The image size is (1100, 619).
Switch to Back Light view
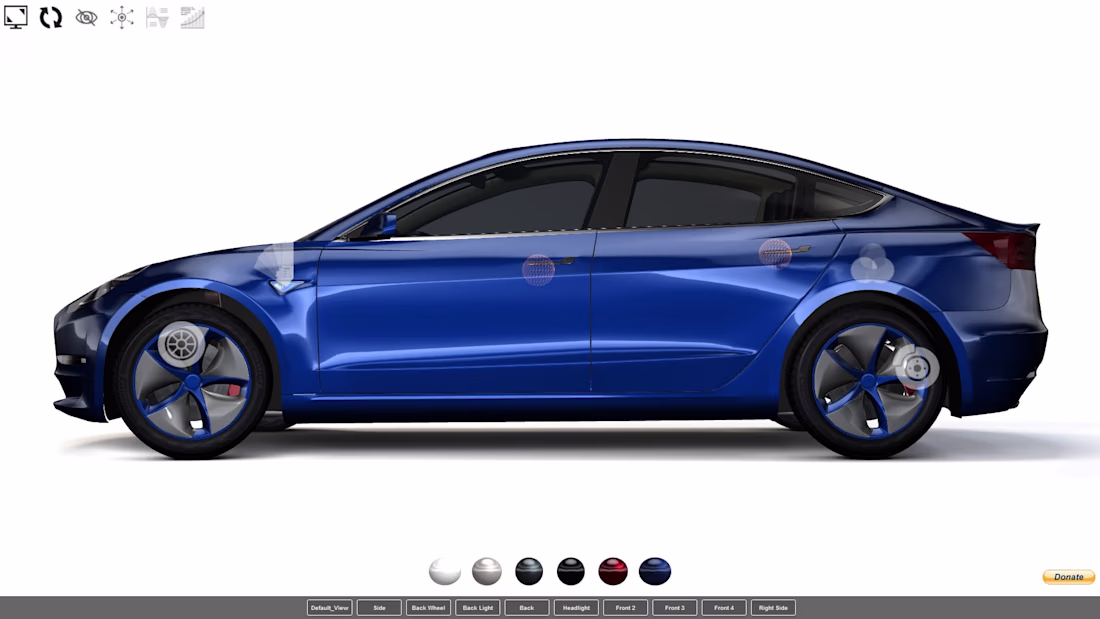pos(478,608)
